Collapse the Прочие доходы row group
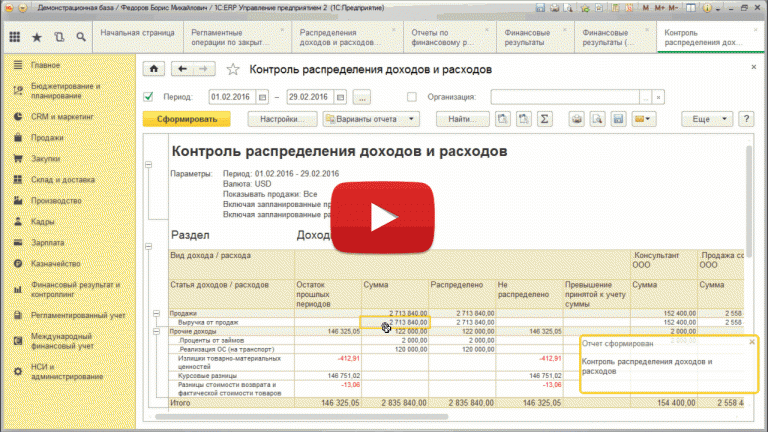Viewport: 768px width, 432px height. [x=156, y=332]
